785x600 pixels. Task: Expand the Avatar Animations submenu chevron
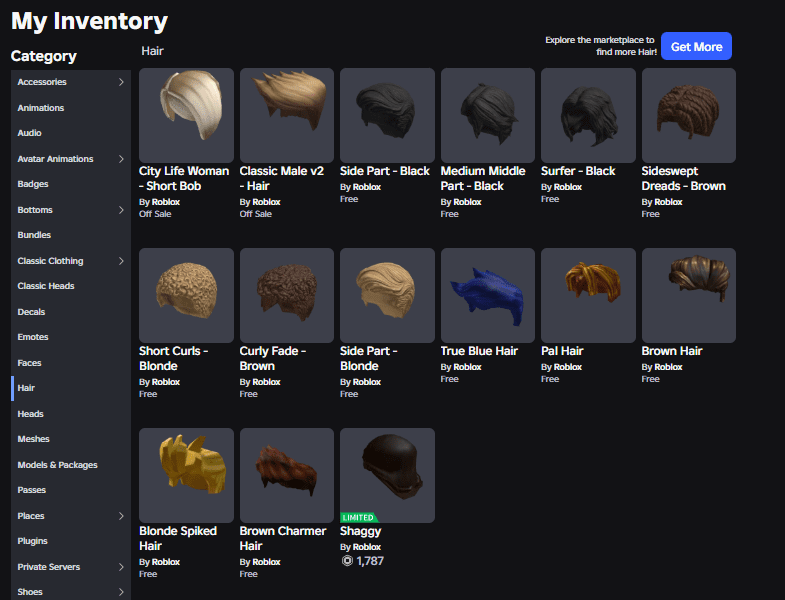tap(121, 159)
